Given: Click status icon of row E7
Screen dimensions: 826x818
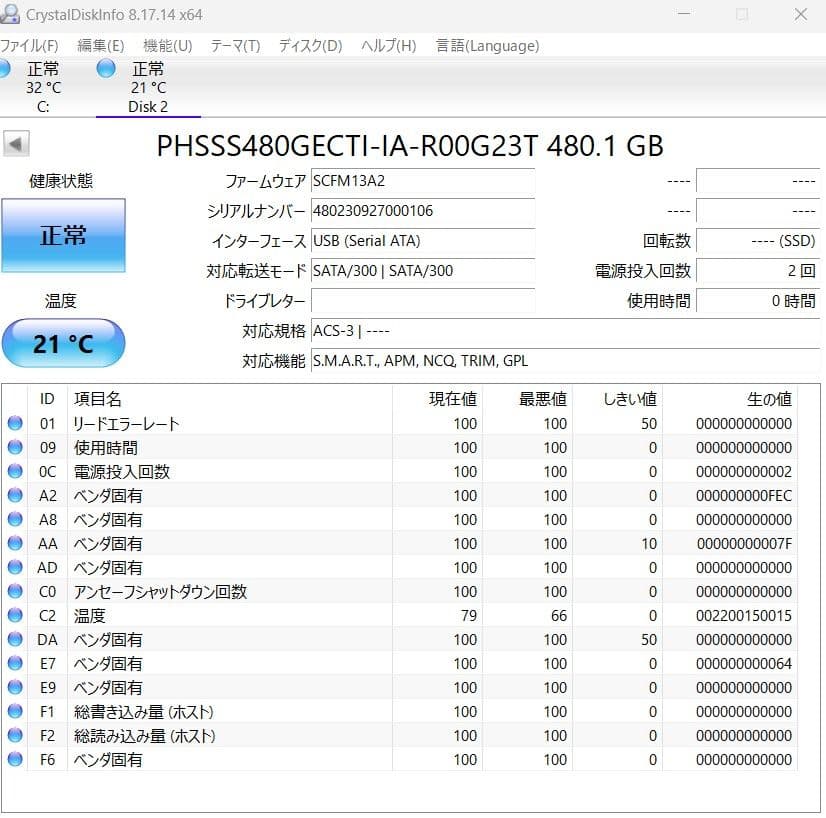Looking at the screenshot, I should pos(15,663).
